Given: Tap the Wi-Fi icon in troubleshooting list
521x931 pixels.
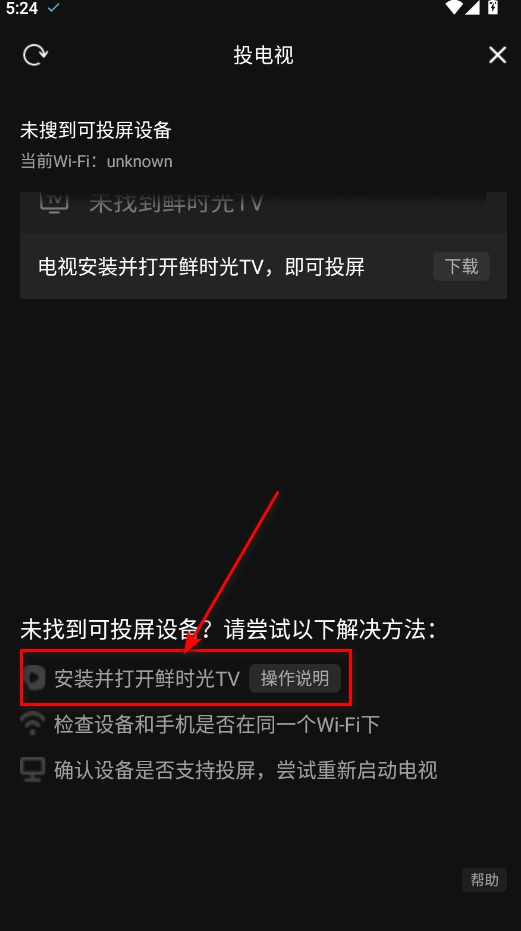Looking at the screenshot, I should point(32,724).
